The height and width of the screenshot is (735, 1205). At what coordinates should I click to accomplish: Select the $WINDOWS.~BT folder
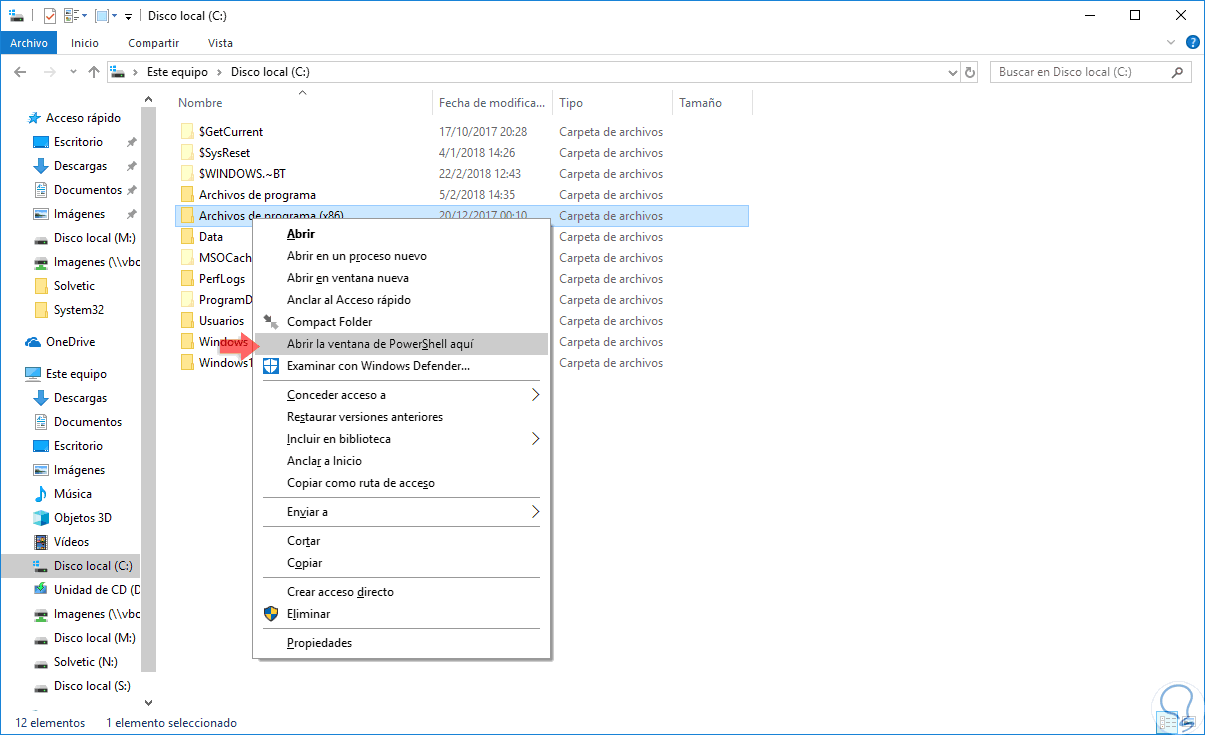coord(242,174)
